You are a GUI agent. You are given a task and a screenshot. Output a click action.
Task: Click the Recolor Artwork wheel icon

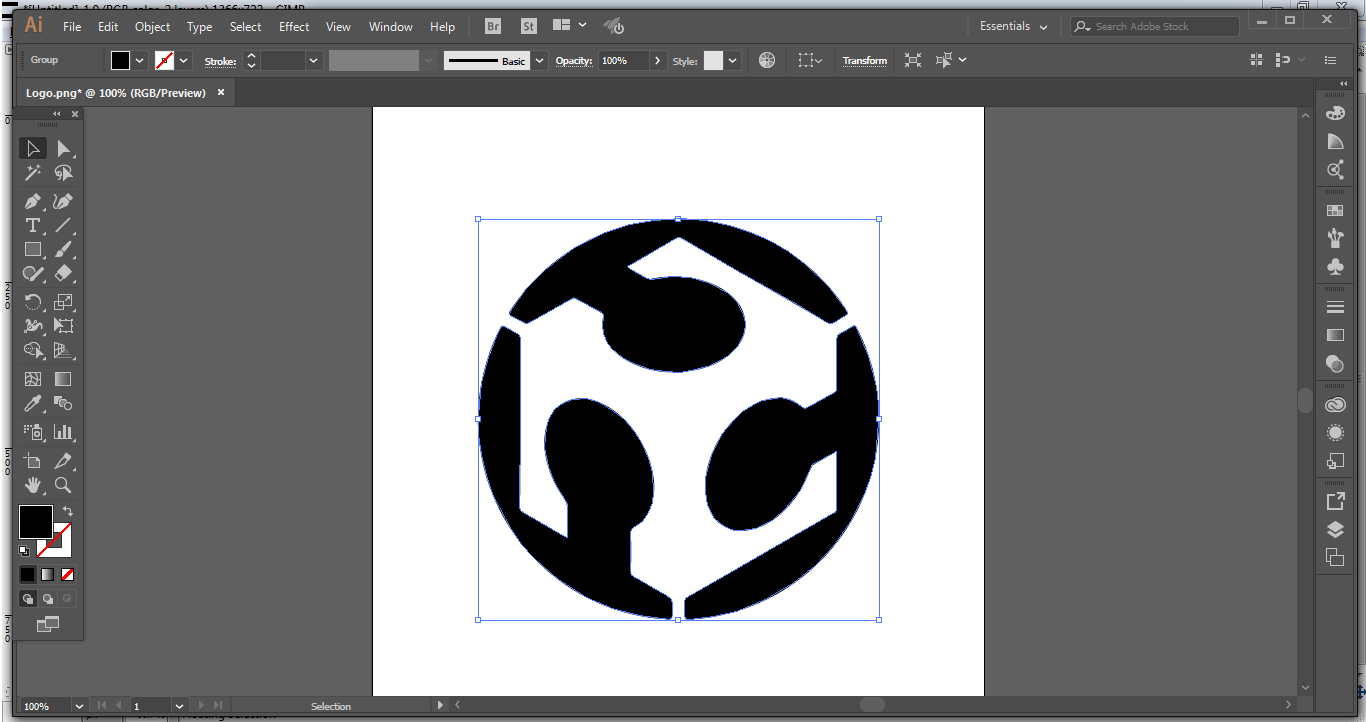pyautogui.click(x=767, y=60)
